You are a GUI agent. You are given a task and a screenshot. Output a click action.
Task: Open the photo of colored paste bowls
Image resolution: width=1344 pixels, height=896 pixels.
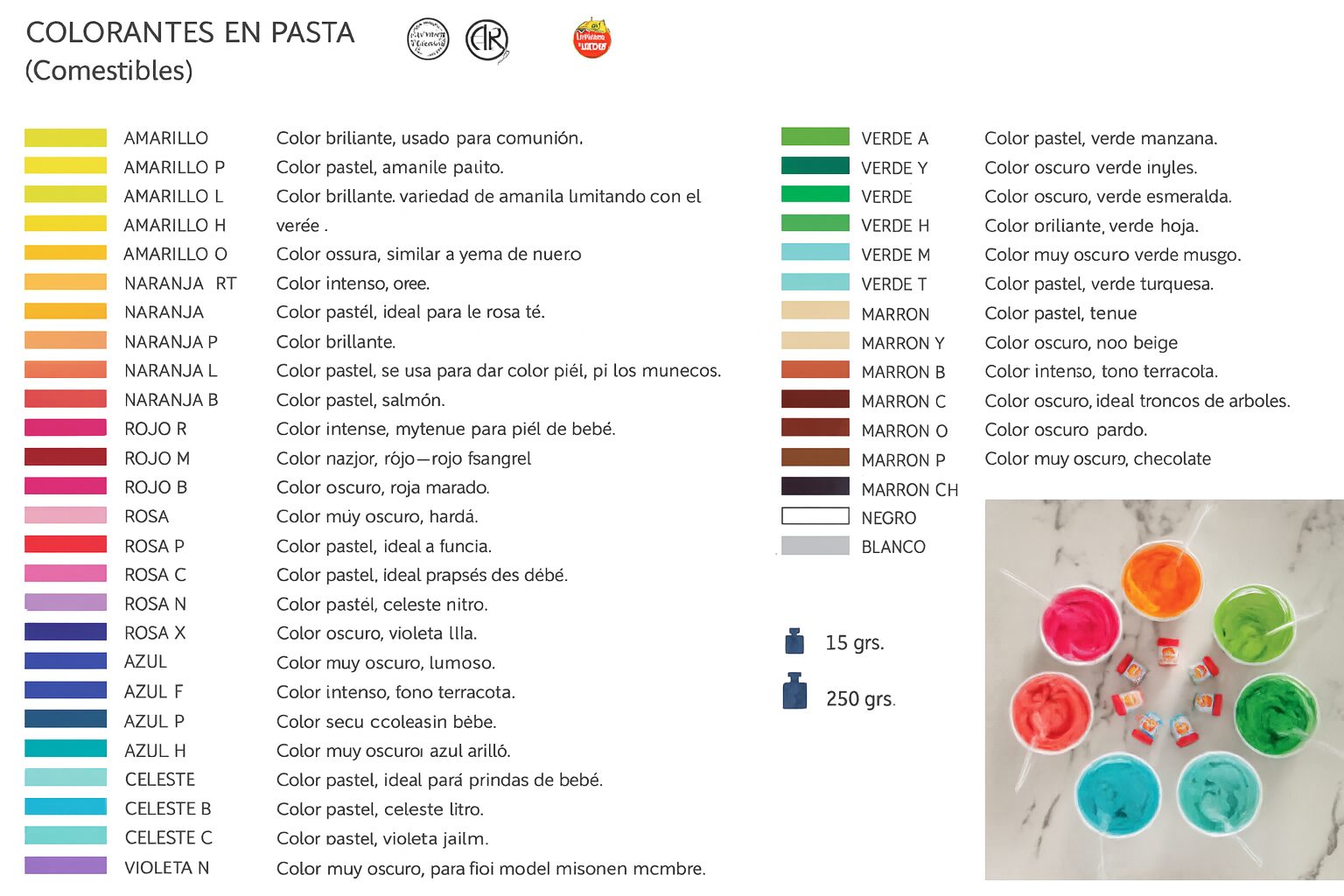tap(1164, 689)
